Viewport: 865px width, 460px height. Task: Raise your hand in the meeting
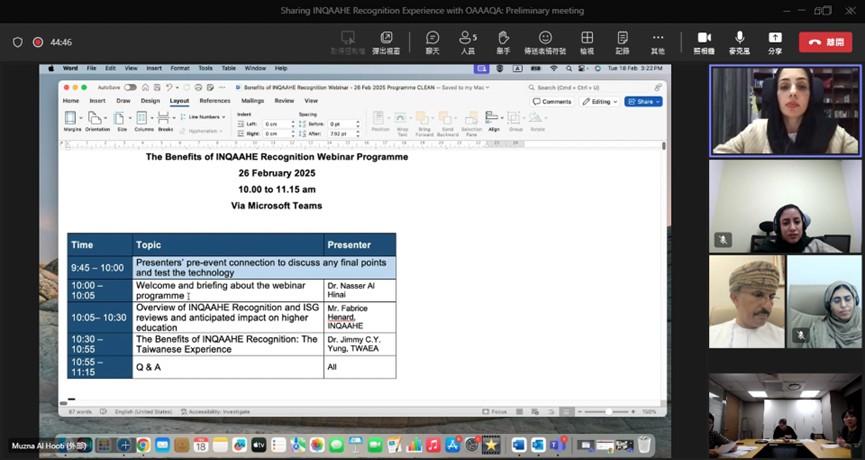[503, 42]
